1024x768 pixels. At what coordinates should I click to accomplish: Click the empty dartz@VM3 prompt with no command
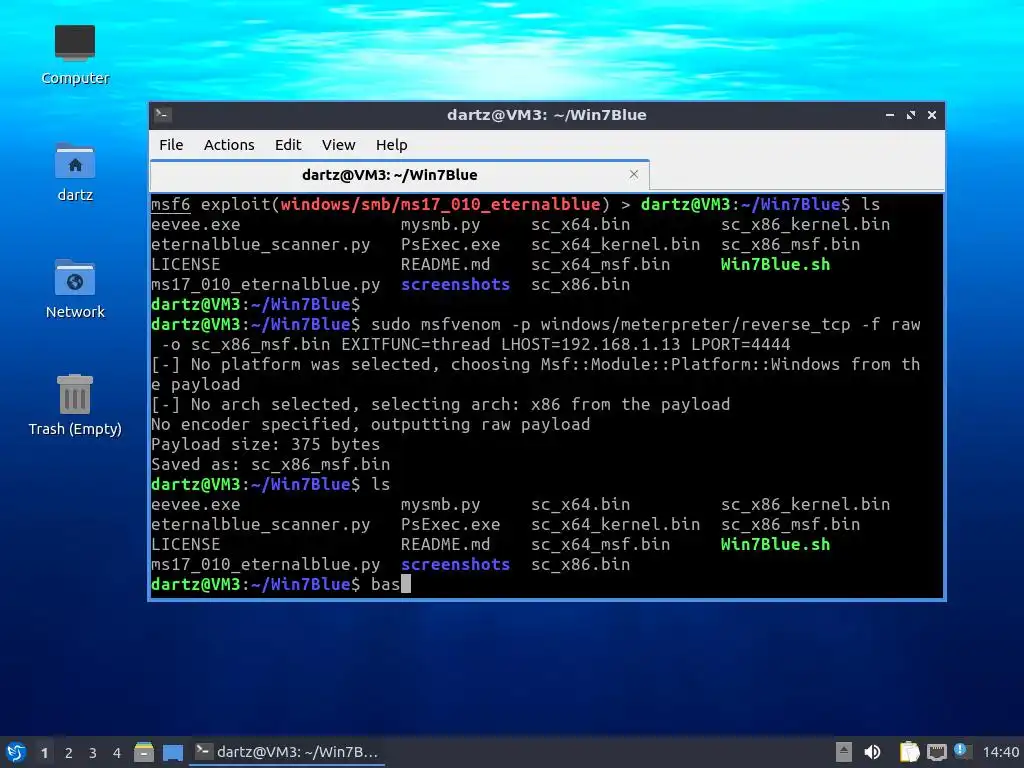[255, 304]
